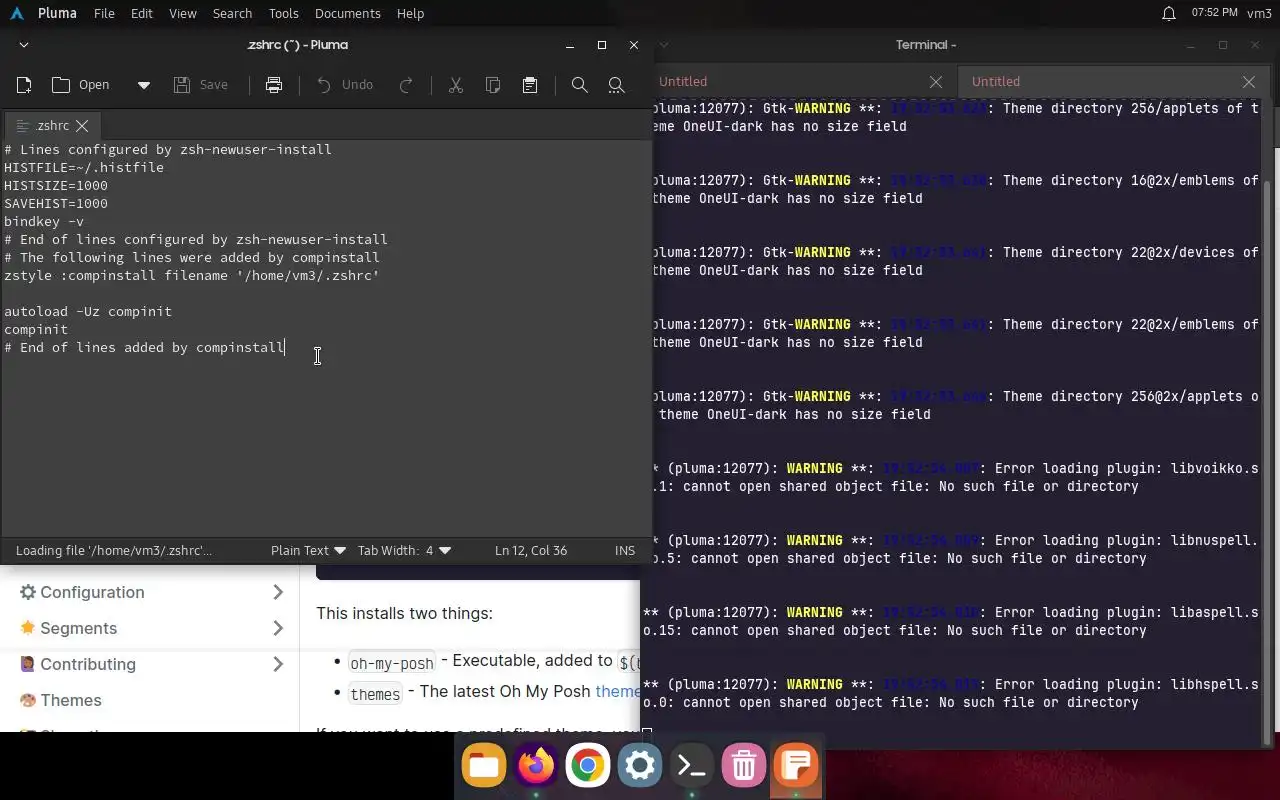Open the Tools menu
The height and width of the screenshot is (800, 1280).
click(284, 13)
